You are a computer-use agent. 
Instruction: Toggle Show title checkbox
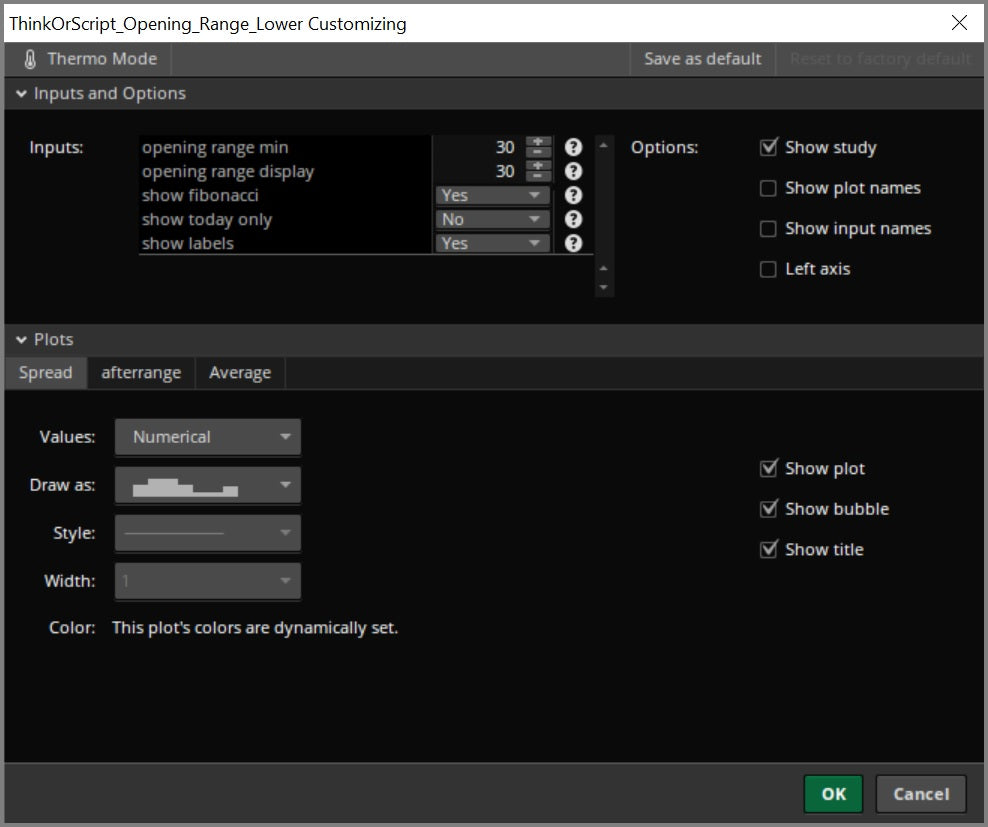[768, 550]
